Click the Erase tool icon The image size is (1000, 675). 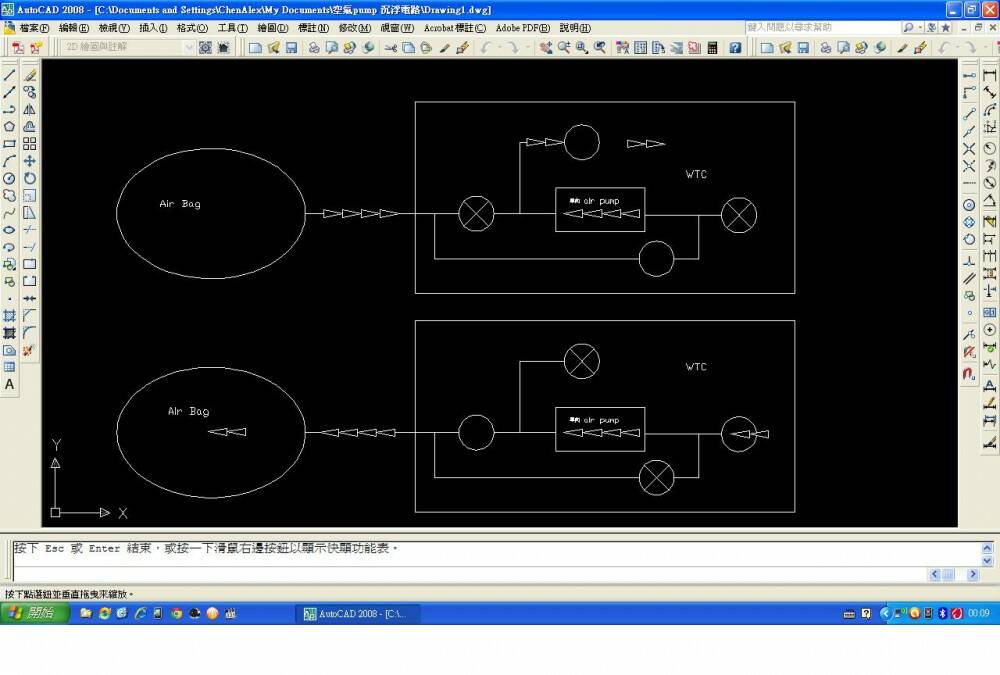(30, 75)
